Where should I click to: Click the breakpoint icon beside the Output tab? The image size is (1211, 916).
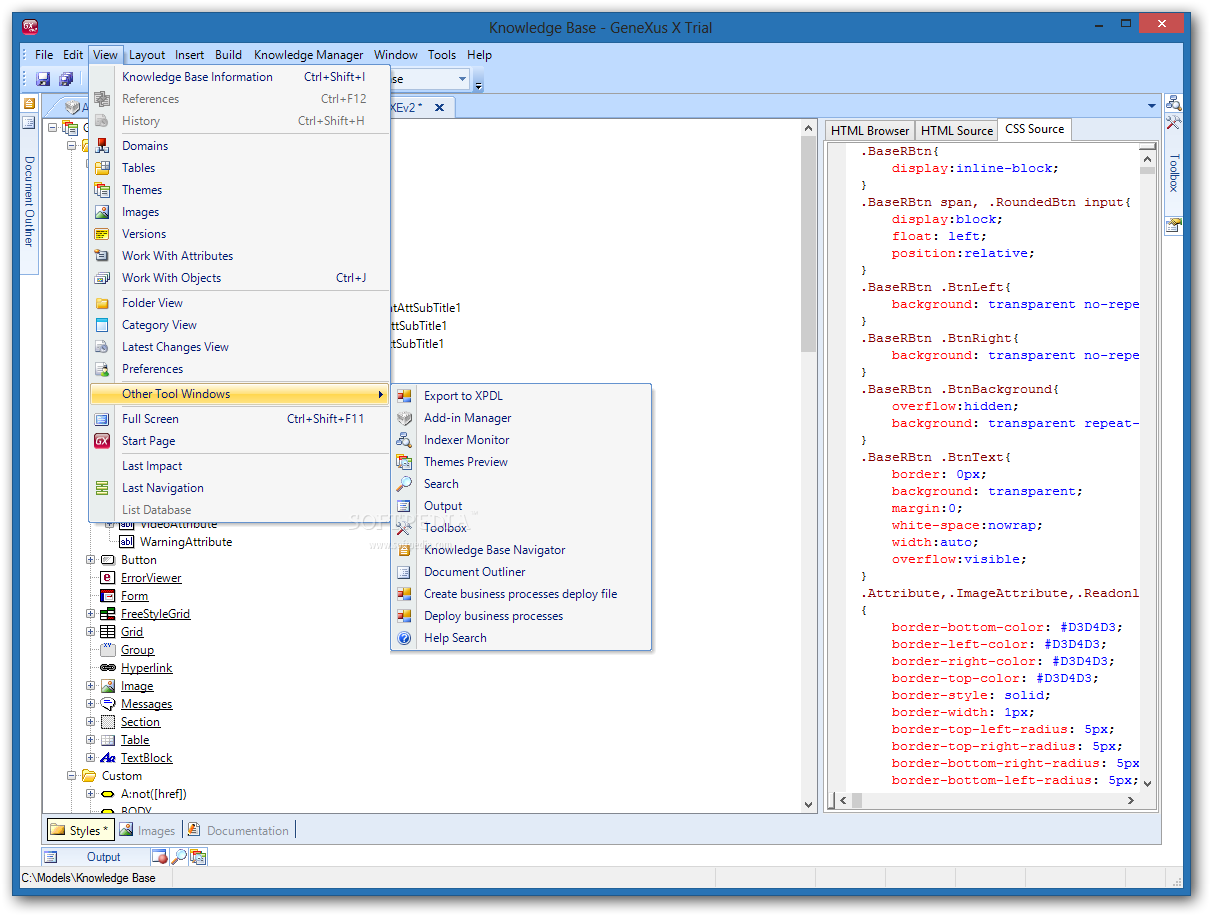[x=160, y=857]
